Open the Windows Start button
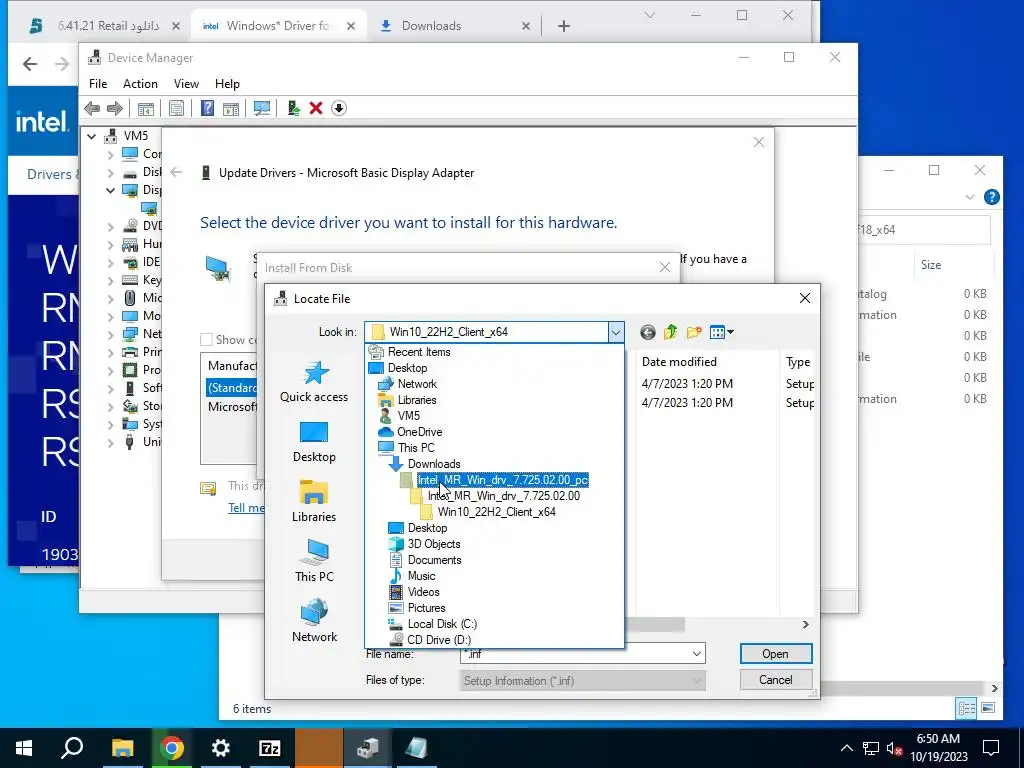This screenshot has width=1024, height=768. coord(24,748)
